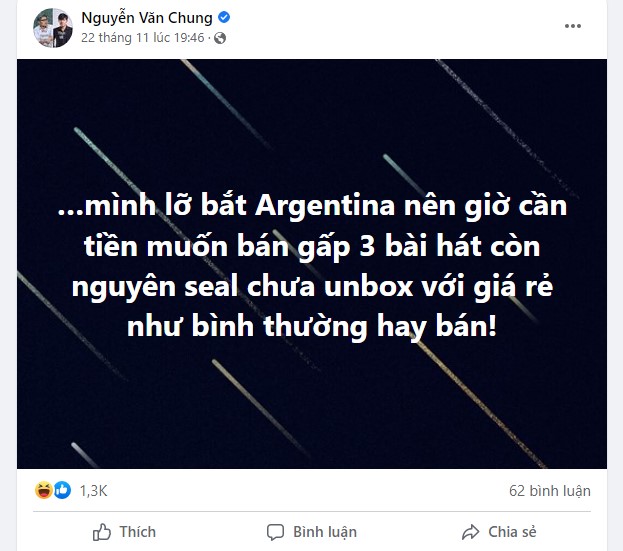View the 1,3K reactions list
Viewport: 623px width, 551px height.
[94, 491]
